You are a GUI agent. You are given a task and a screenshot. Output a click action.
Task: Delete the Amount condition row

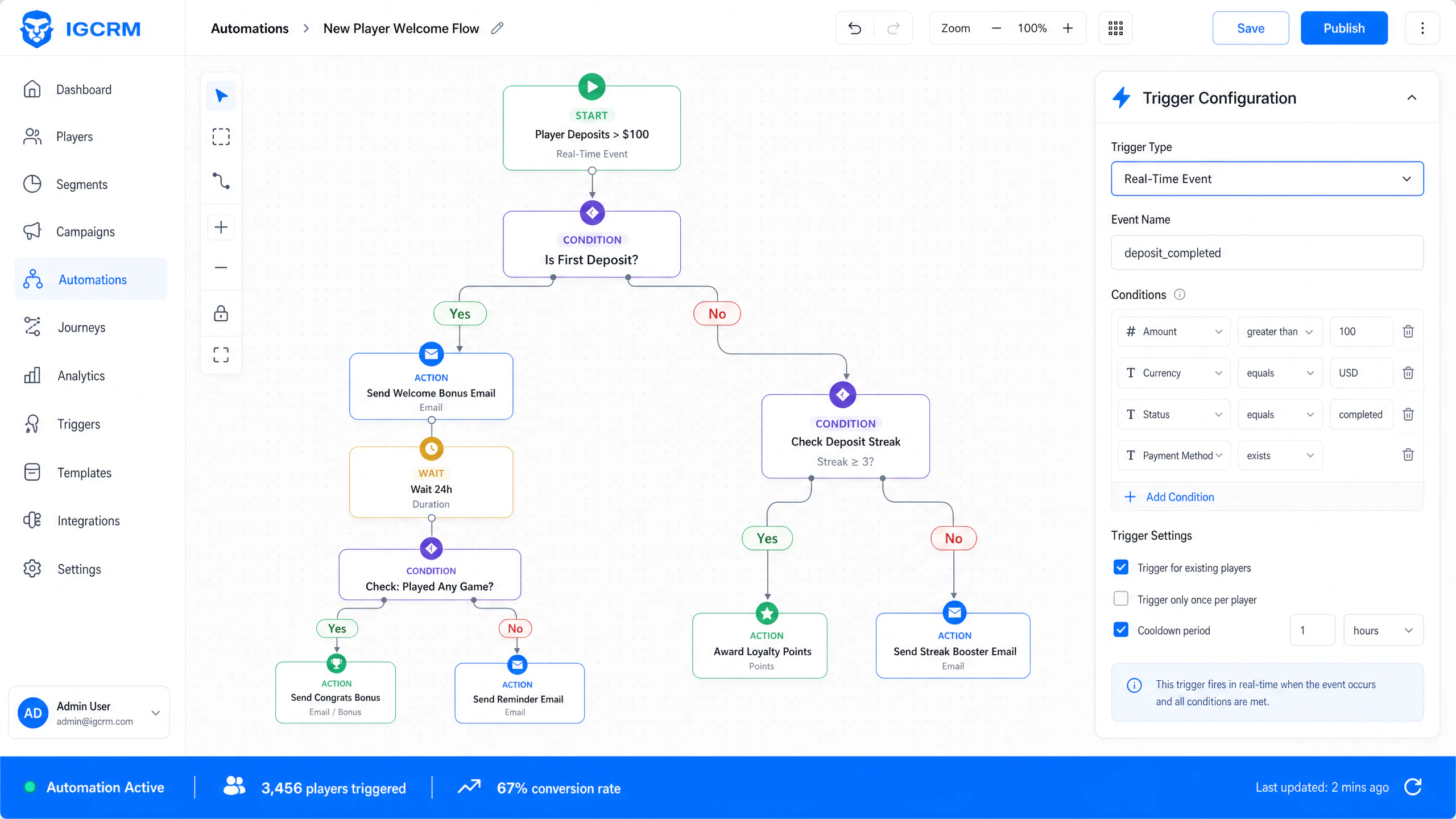coord(1408,332)
